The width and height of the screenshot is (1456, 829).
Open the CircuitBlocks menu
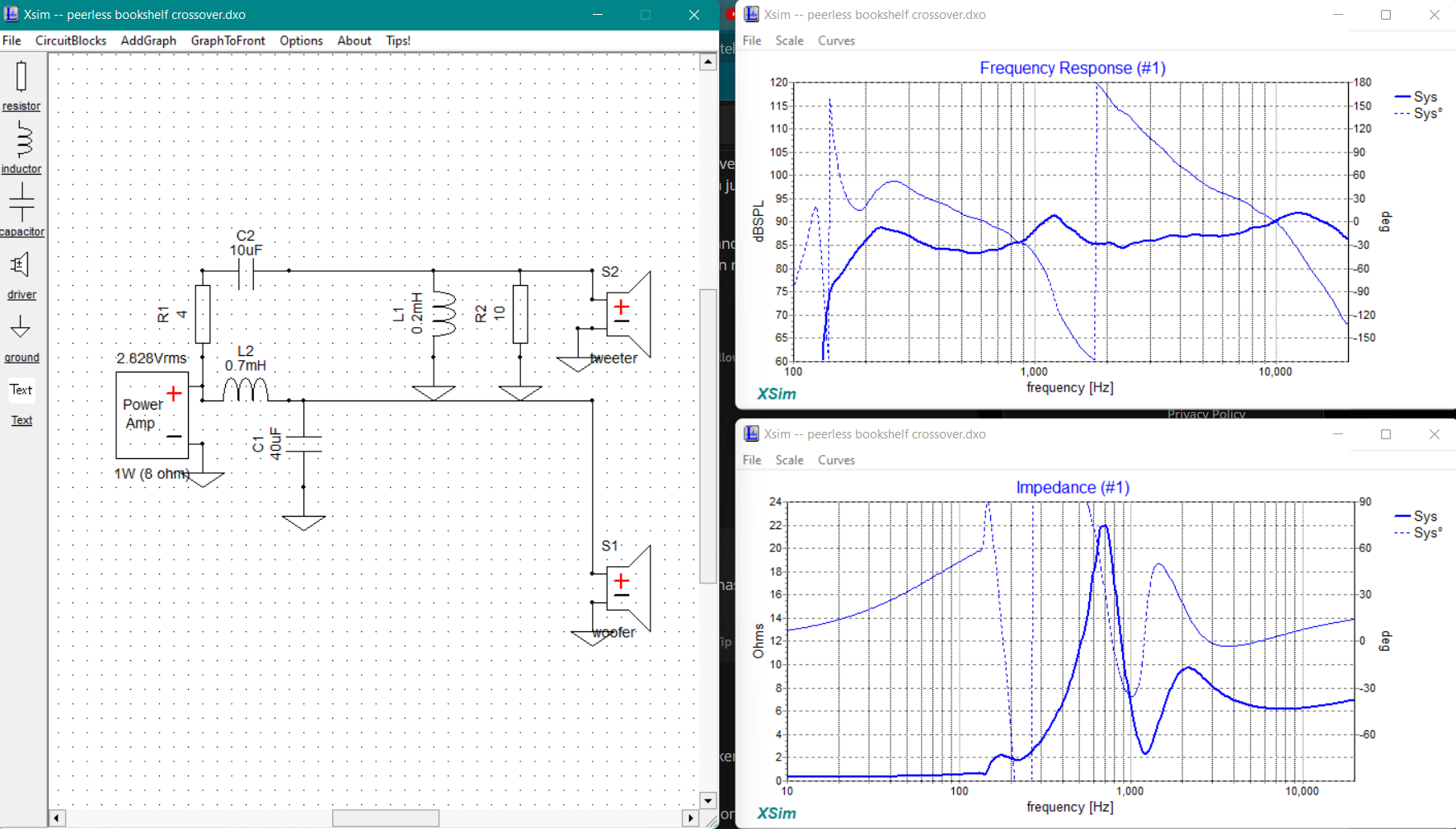(71, 40)
